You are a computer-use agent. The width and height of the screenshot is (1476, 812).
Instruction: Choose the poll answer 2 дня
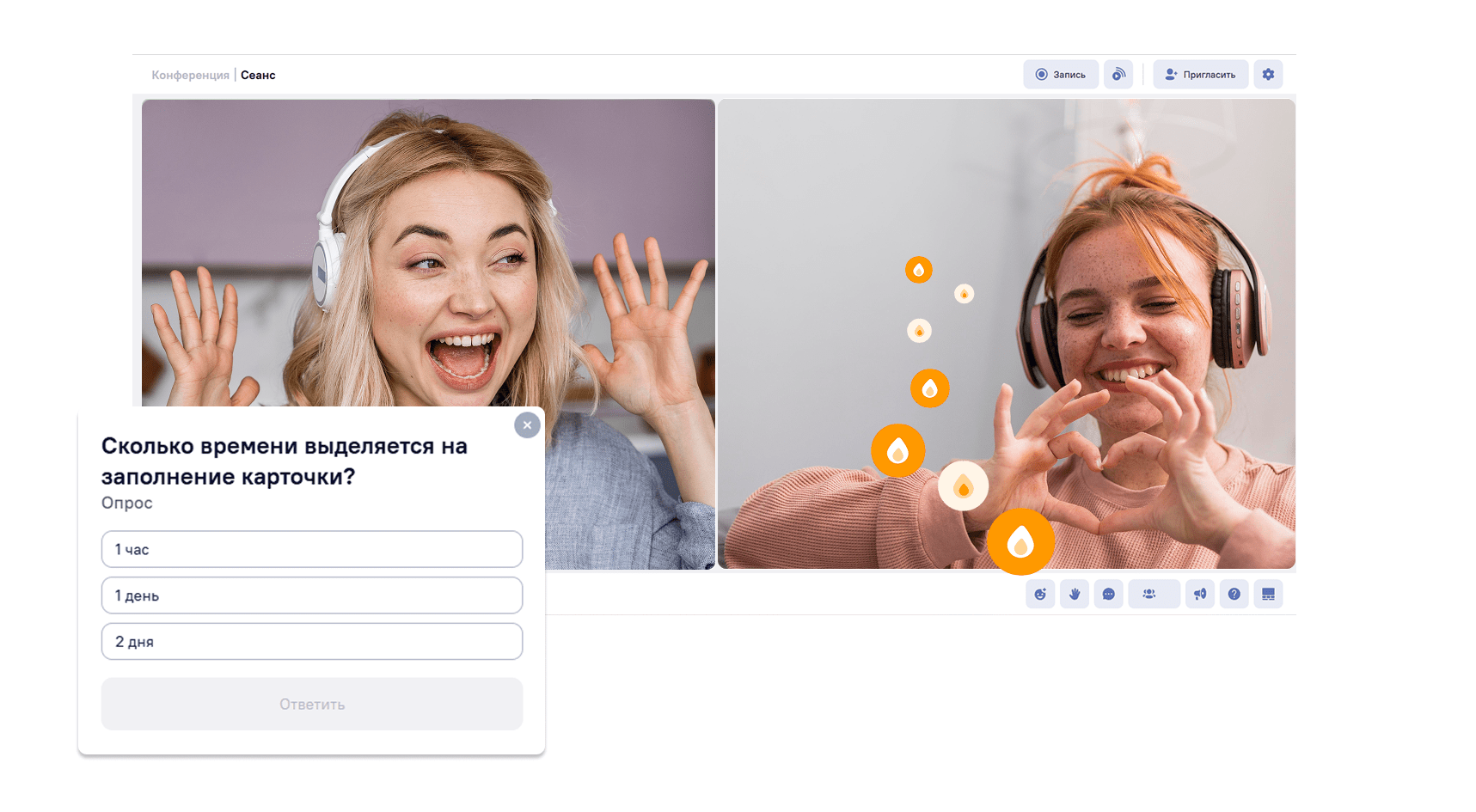click(x=312, y=642)
